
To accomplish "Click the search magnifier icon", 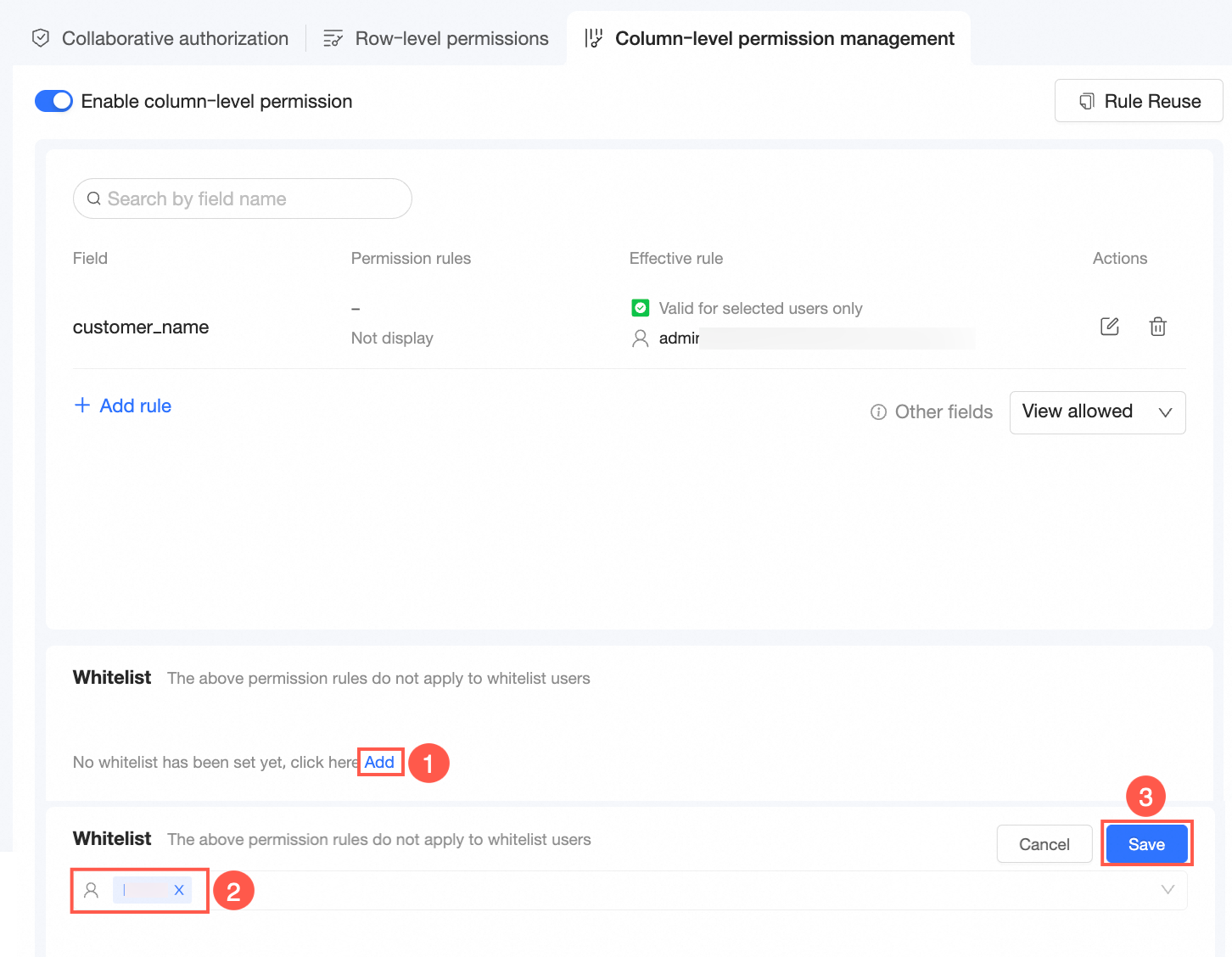I will pyautogui.click(x=94, y=199).
